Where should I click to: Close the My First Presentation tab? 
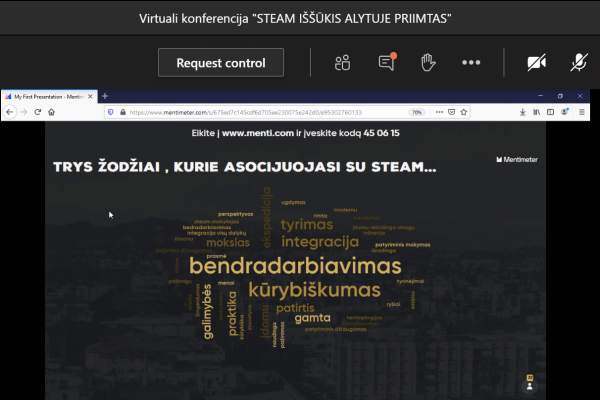click(x=90, y=96)
